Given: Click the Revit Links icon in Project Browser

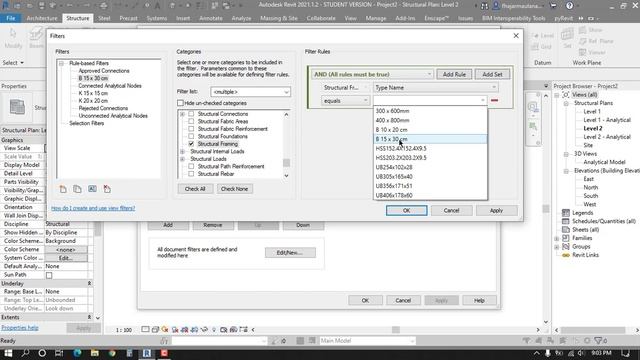Looking at the screenshot, I should [x=566, y=255].
